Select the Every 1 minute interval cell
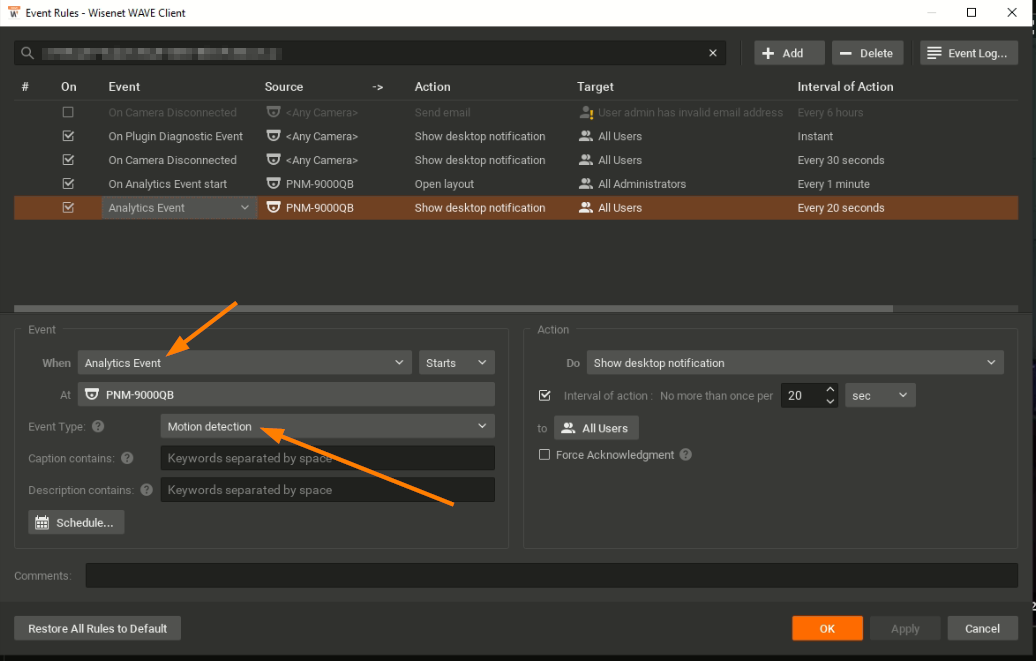Image resolution: width=1036 pixels, height=661 pixels. (833, 184)
